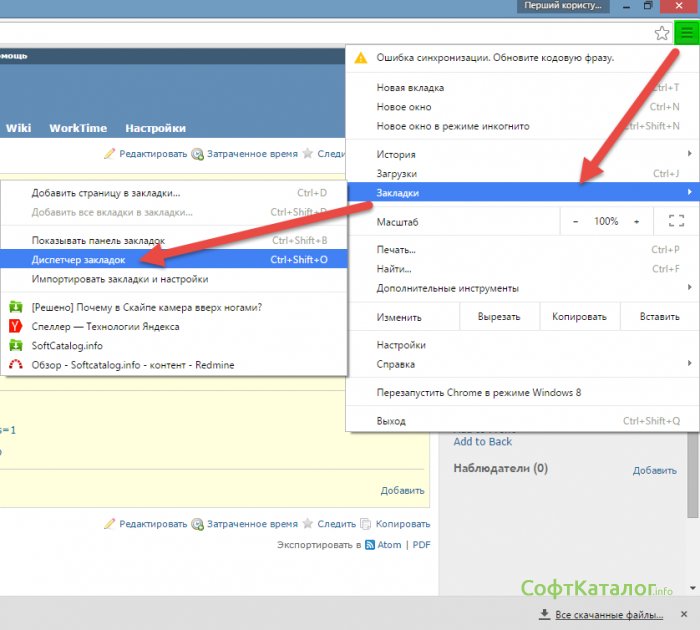Choose Показывать панель закладок
Viewport: 700px width, 630px height.
point(98,240)
